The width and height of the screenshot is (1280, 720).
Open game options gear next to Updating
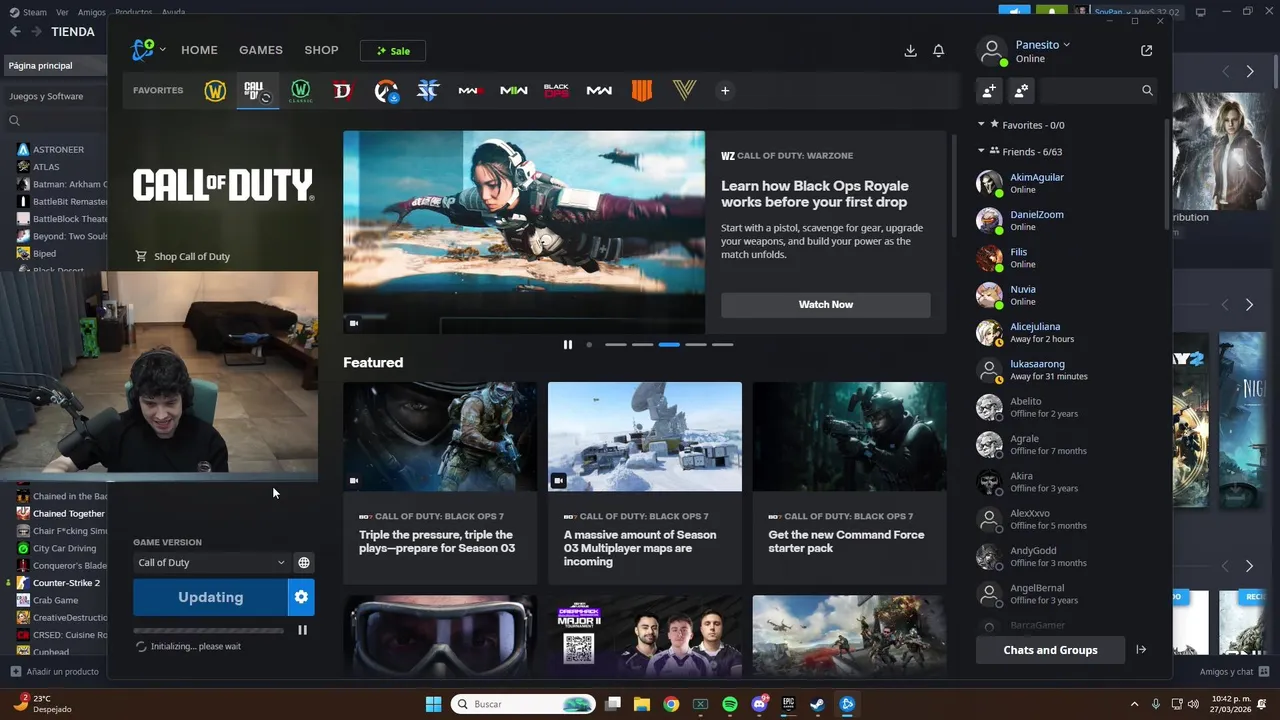click(301, 597)
